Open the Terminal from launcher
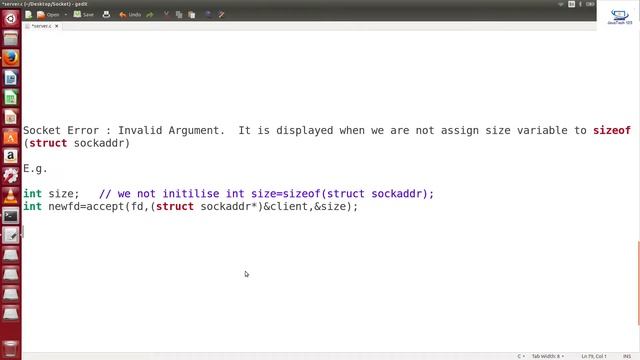 pyautogui.click(x=11, y=215)
